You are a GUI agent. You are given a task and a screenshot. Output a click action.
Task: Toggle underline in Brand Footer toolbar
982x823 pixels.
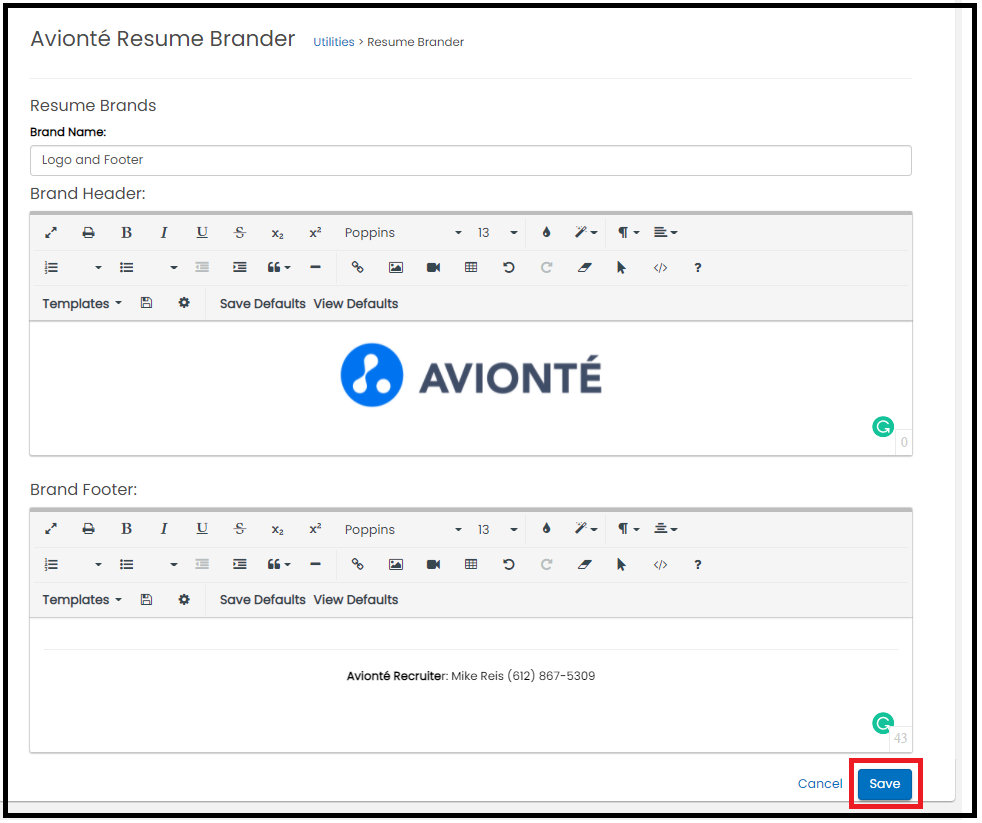point(202,529)
